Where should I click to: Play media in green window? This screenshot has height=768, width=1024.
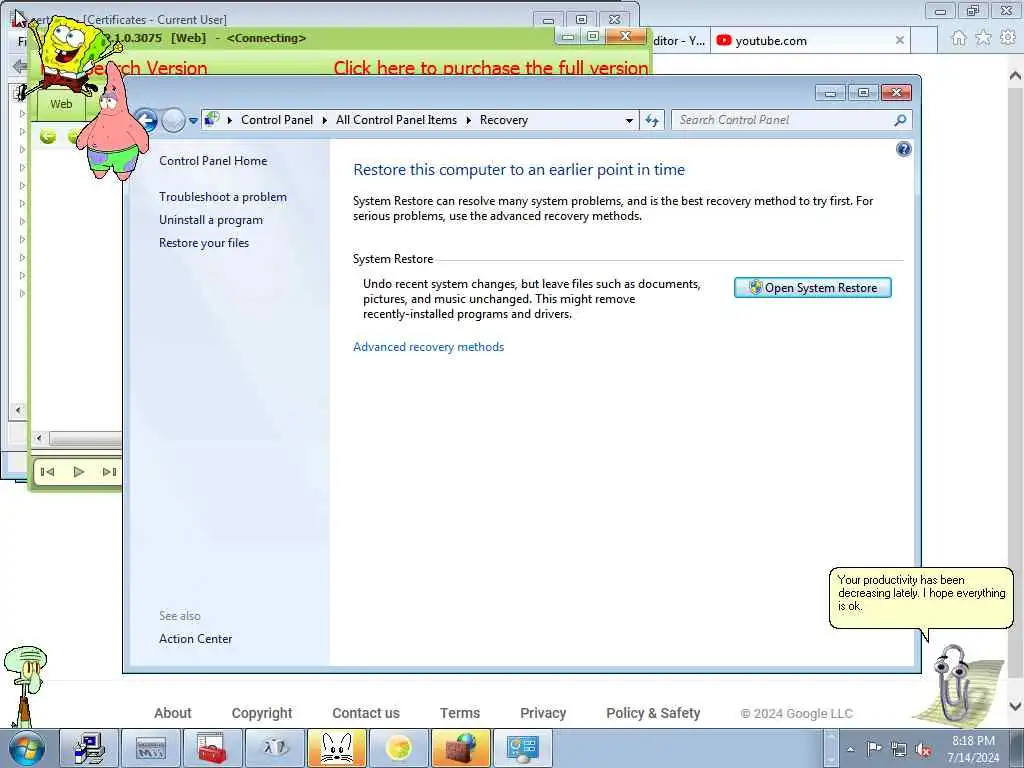pos(78,472)
